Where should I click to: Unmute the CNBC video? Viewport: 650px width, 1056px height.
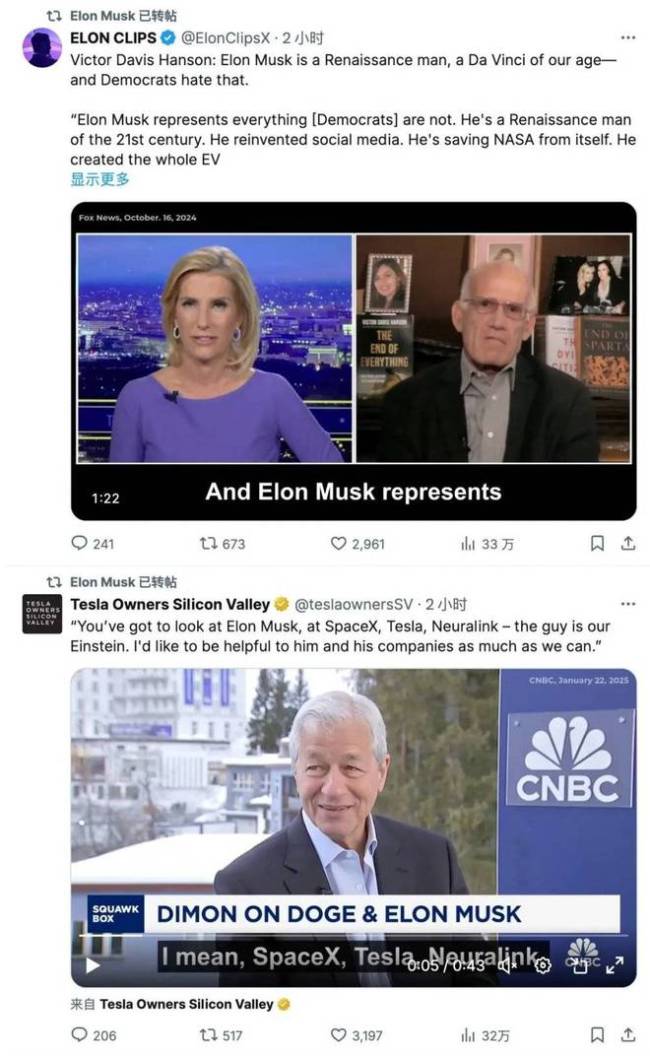[x=508, y=965]
